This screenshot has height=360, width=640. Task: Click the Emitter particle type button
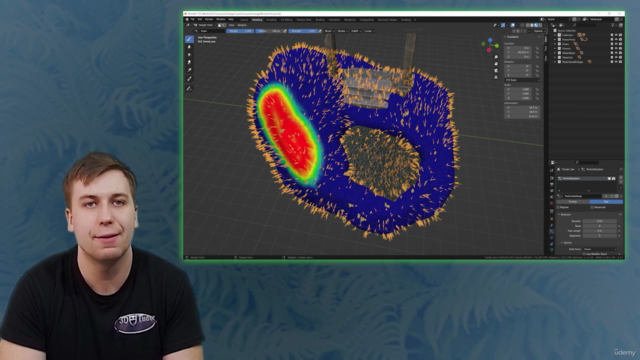(x=573, y=202)
